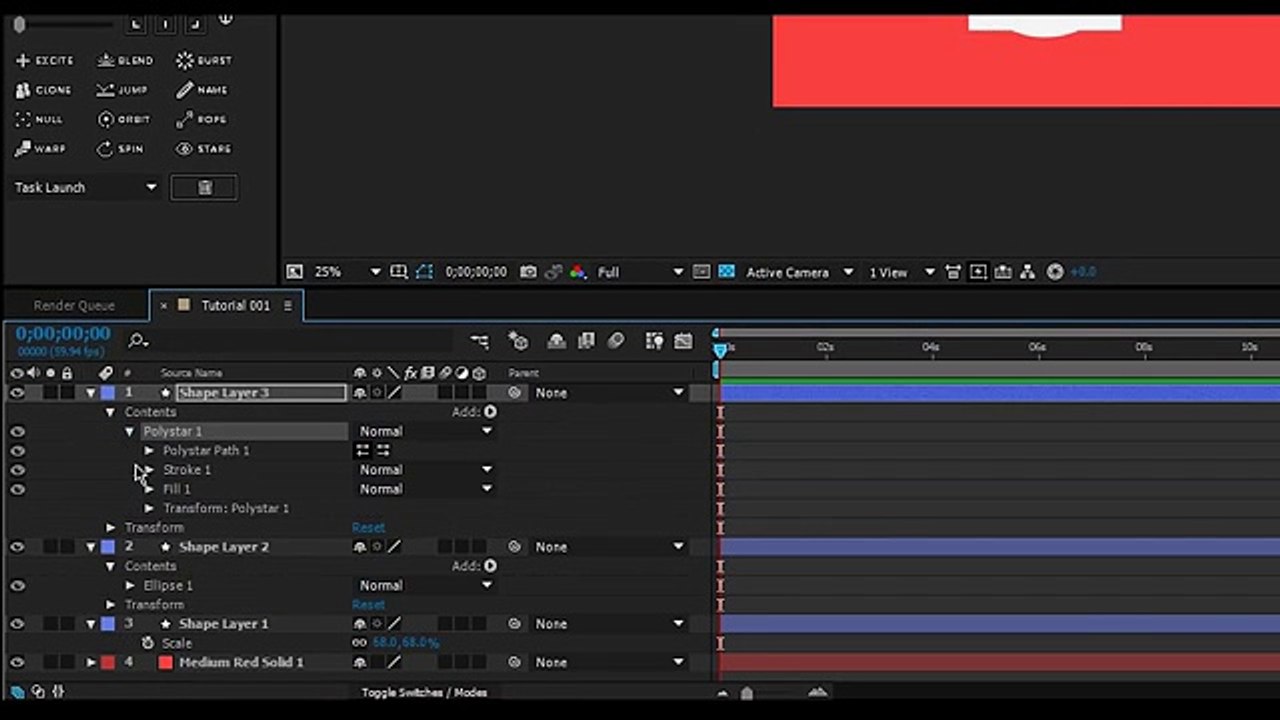Screen dimensions: 1280x720
Task: Click the timeline zoom slider handle
Action: (x=746, y=693)
